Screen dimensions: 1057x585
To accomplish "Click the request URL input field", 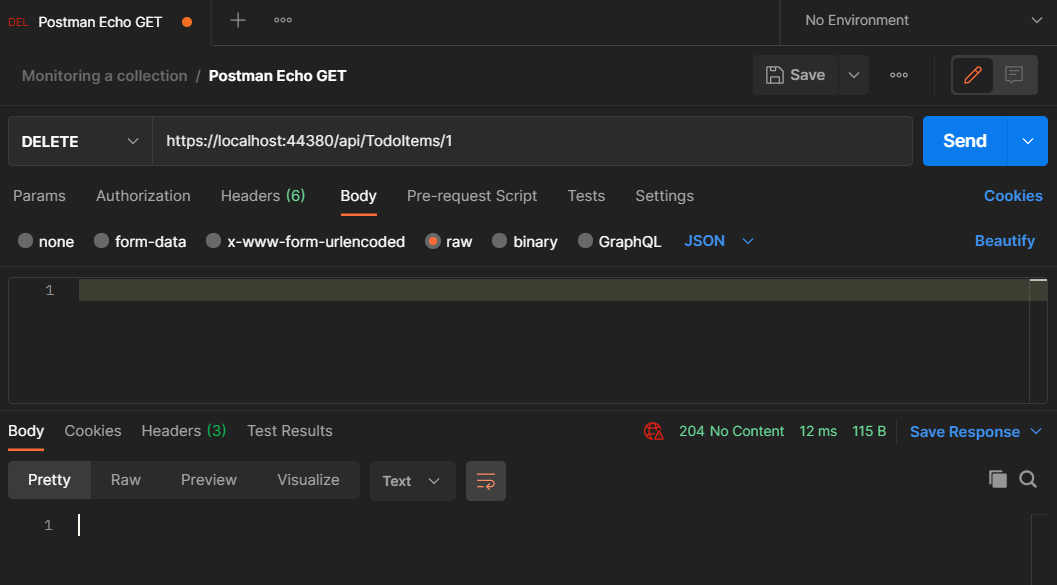I will [533, 141].
